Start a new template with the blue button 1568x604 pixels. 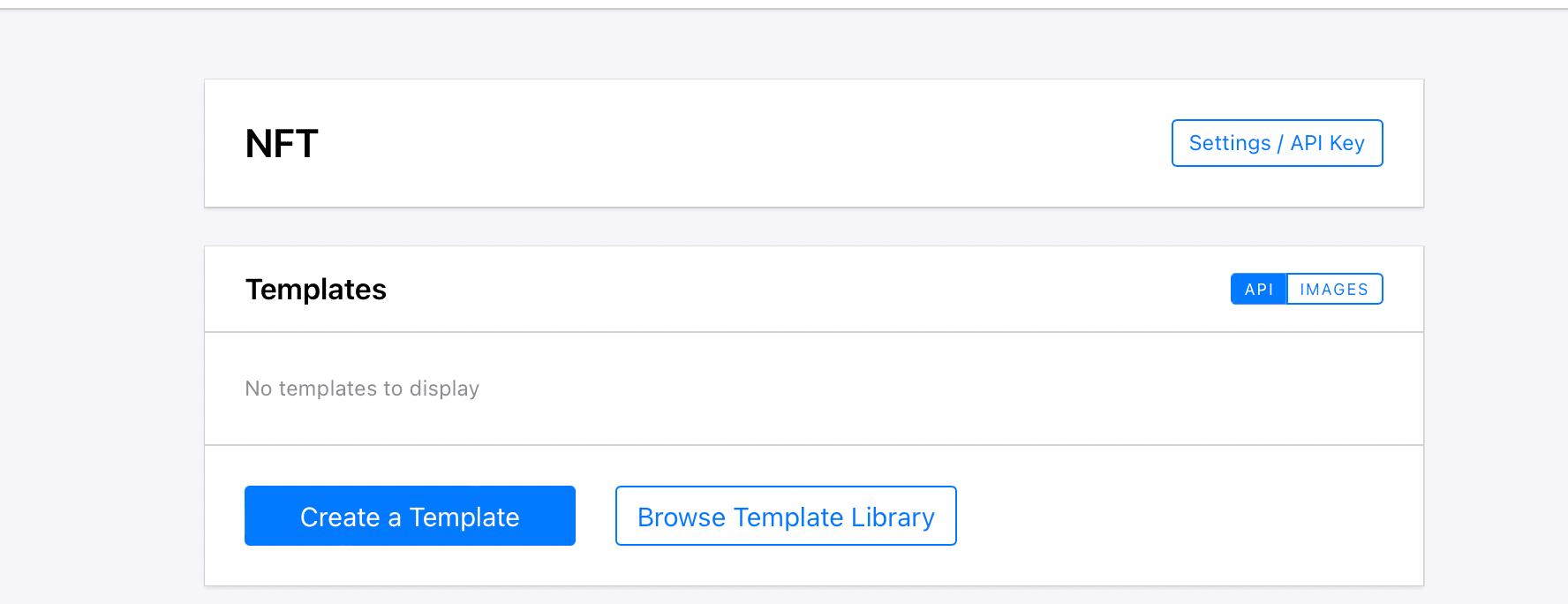tap(410, 517)
